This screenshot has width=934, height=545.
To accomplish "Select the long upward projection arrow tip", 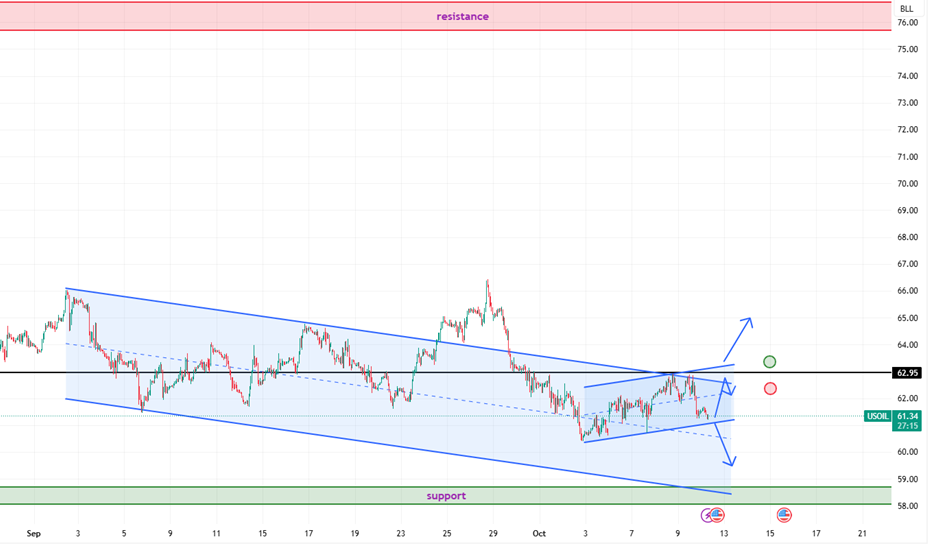I will (747, 320).
